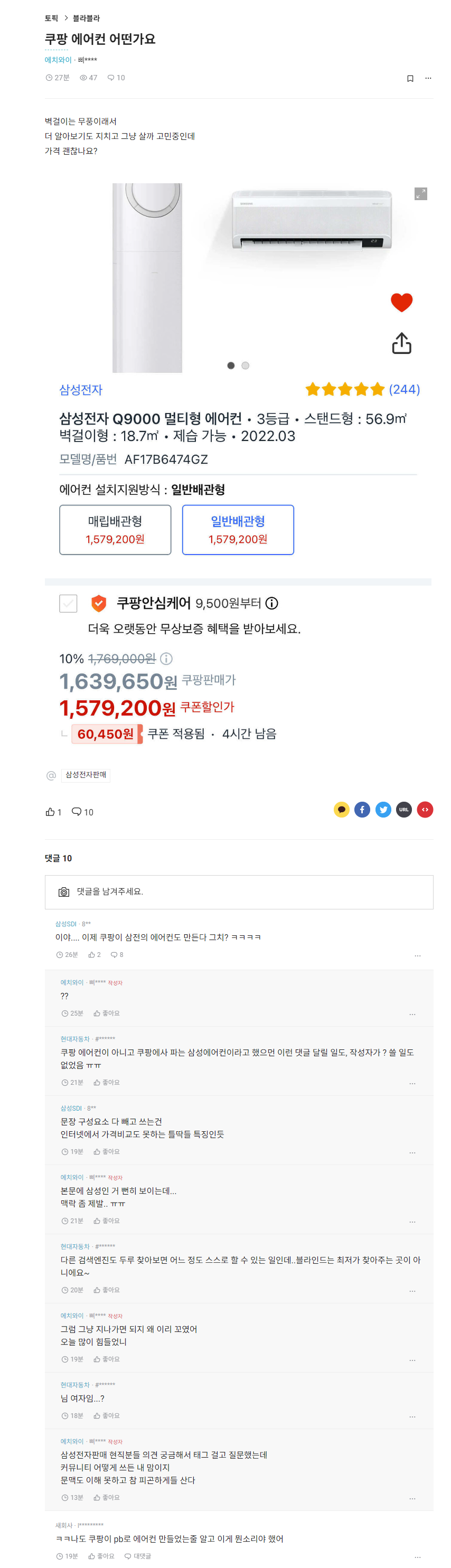Share post on Facebook

coord(362,810)
